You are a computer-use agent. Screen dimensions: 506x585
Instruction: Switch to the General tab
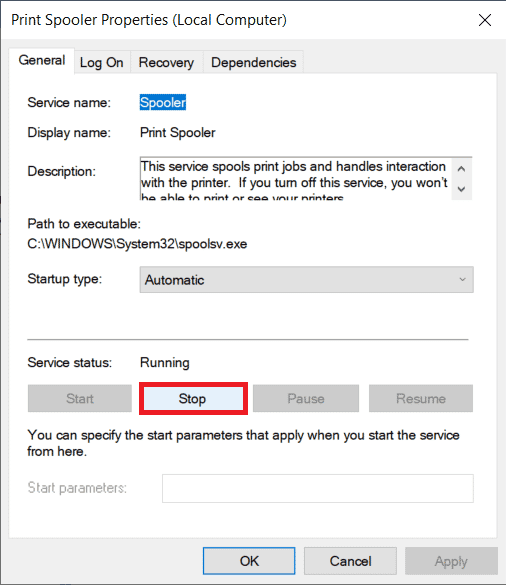(42, 61)
